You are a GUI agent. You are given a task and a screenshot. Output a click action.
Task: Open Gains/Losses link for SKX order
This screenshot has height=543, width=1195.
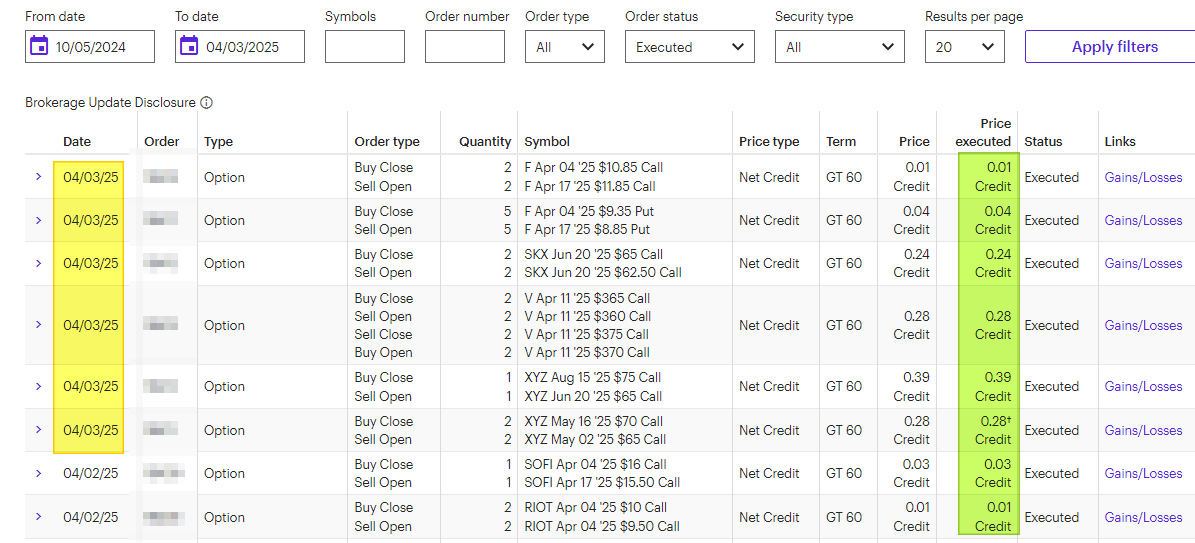(1143, 263)
